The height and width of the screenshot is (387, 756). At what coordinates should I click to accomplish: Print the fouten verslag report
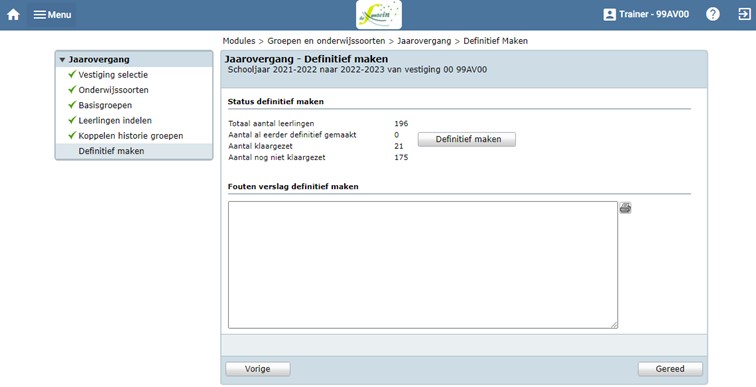[625, 208]
